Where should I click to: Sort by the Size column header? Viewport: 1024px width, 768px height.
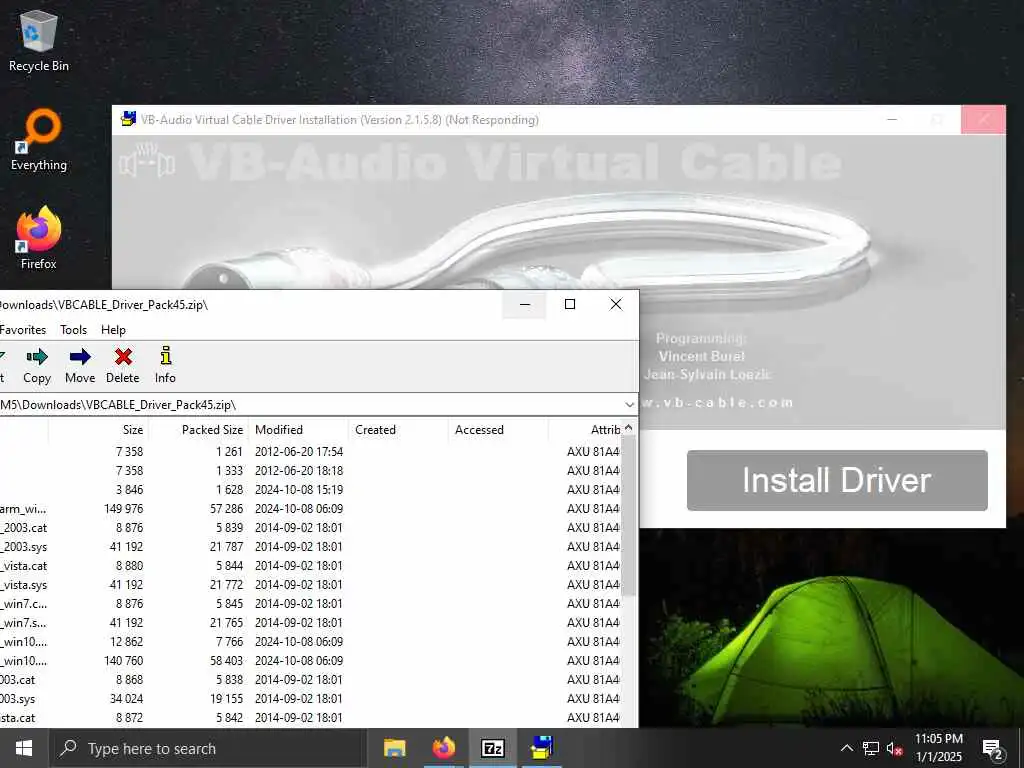[99, 430]
